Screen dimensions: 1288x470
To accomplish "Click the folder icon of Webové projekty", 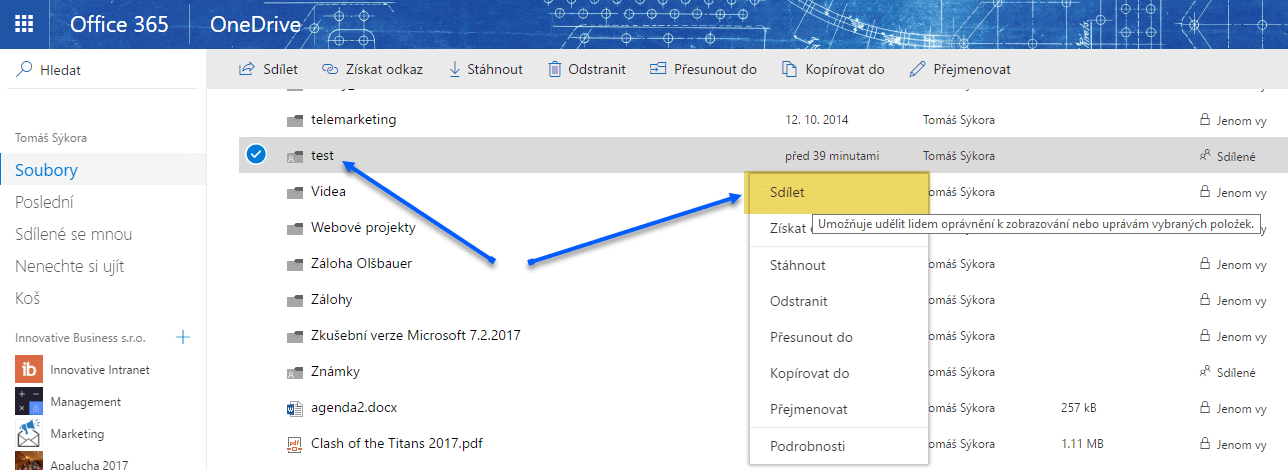I will 294,228.
